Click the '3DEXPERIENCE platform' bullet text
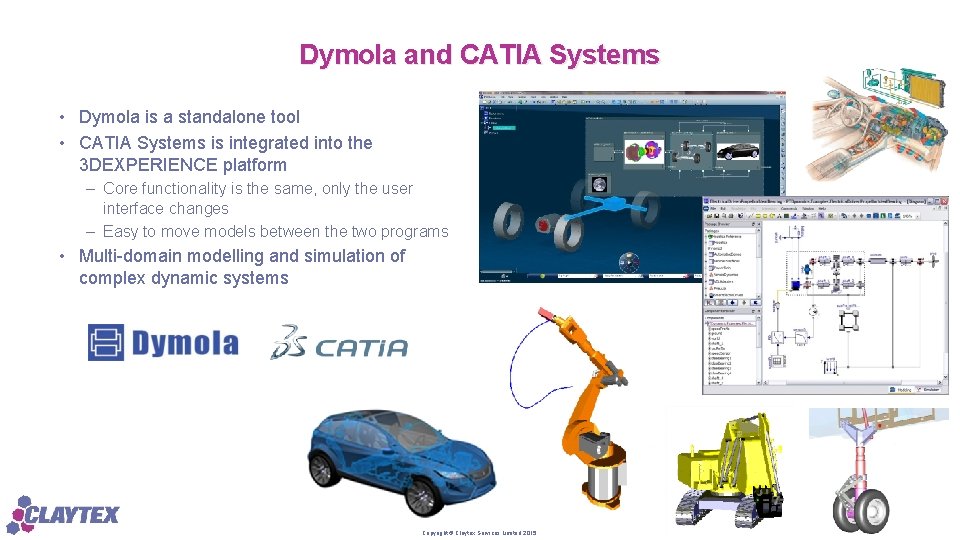The height and width of the screenshot is (540, 960). pos(182,165)
